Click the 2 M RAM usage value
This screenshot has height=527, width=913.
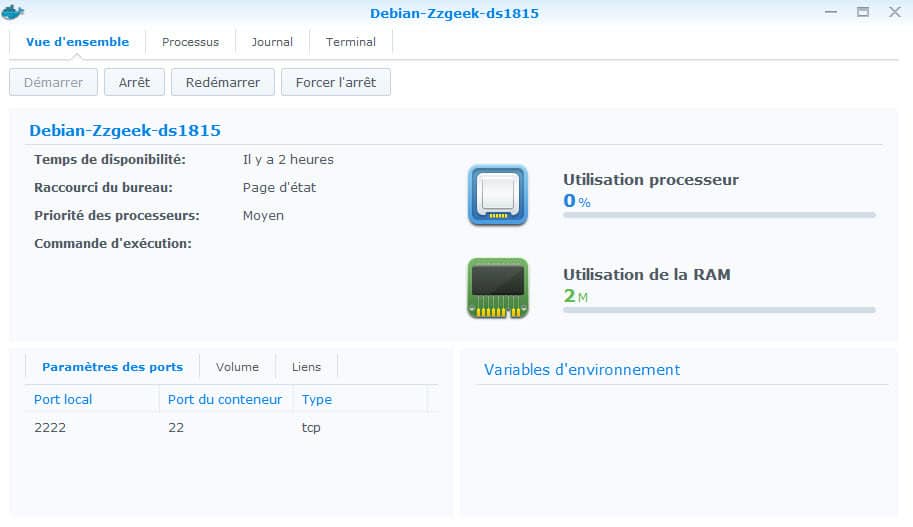(x=576, y=296)
